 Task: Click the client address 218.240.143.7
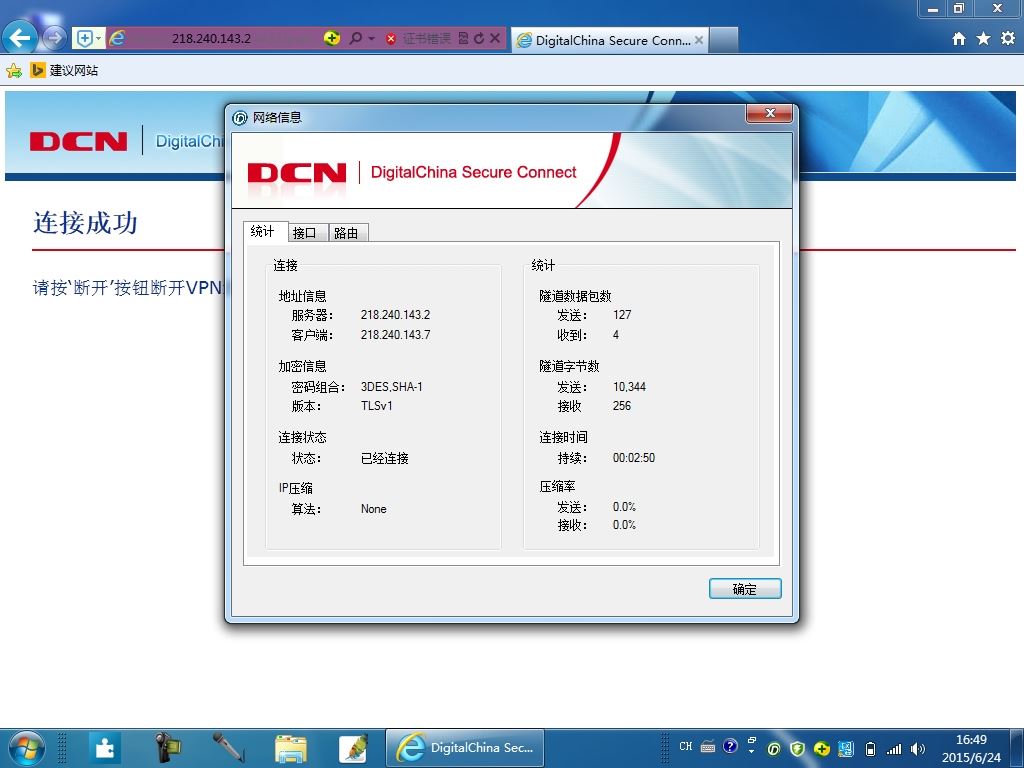coord(396,334)
